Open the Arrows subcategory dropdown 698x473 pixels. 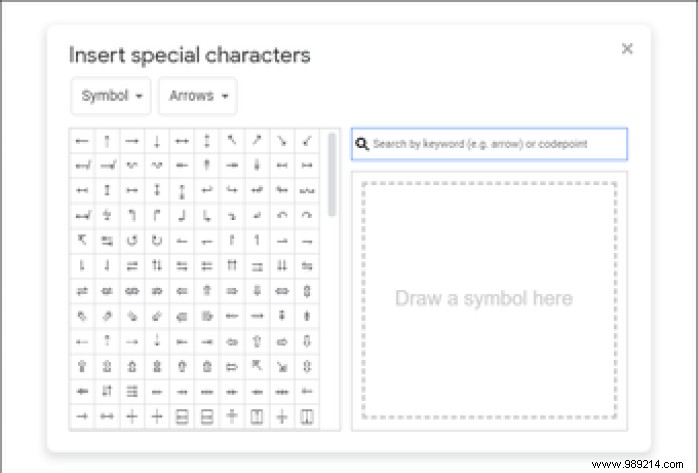[x=198, y=96]
